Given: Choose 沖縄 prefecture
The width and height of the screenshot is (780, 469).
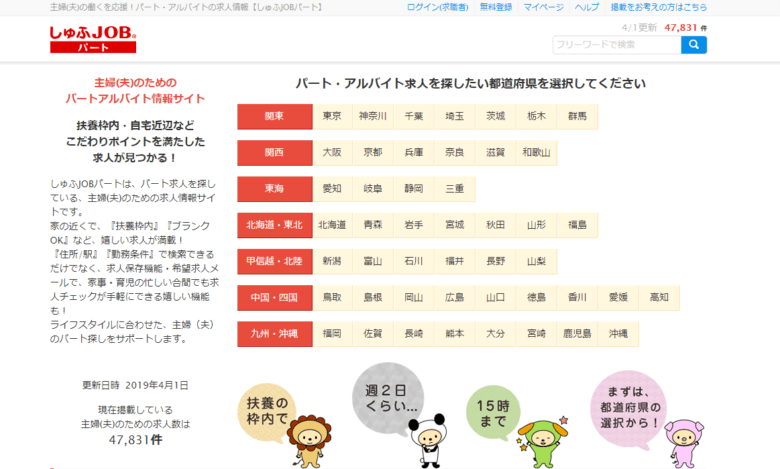Looking at the screenshot, I should point(618,334).
